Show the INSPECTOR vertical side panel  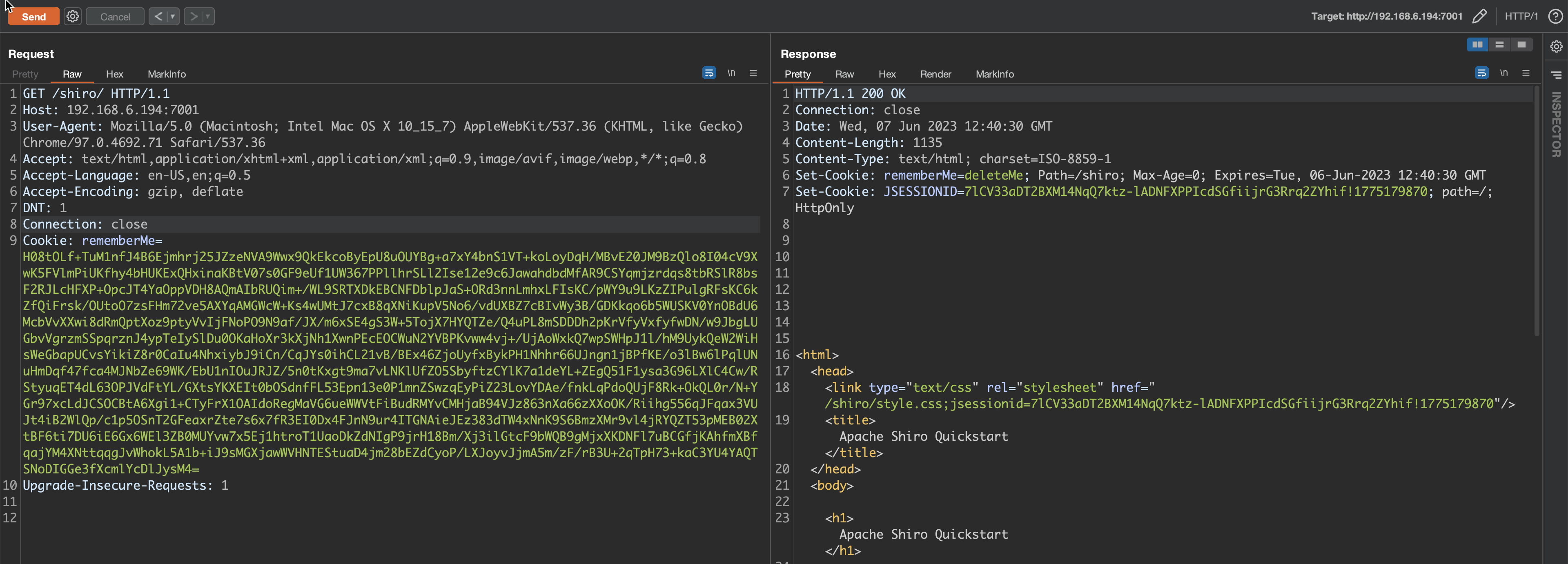(1556, 125)
